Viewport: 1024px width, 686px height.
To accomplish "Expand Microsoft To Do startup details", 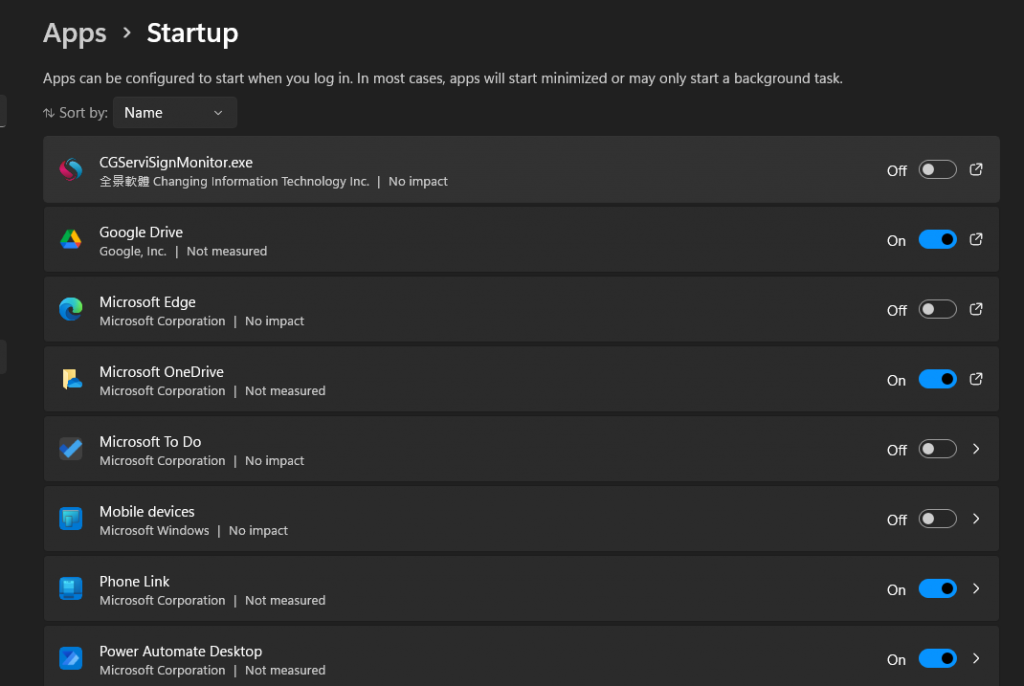I will point(977,449).
